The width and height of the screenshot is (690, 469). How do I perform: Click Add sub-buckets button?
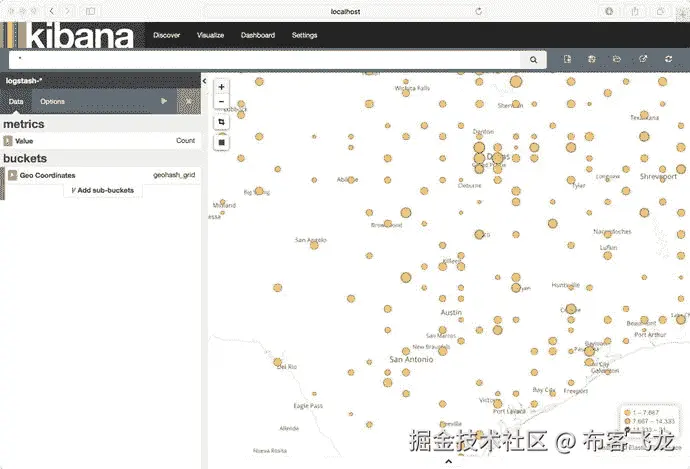[x=103, y=191]
